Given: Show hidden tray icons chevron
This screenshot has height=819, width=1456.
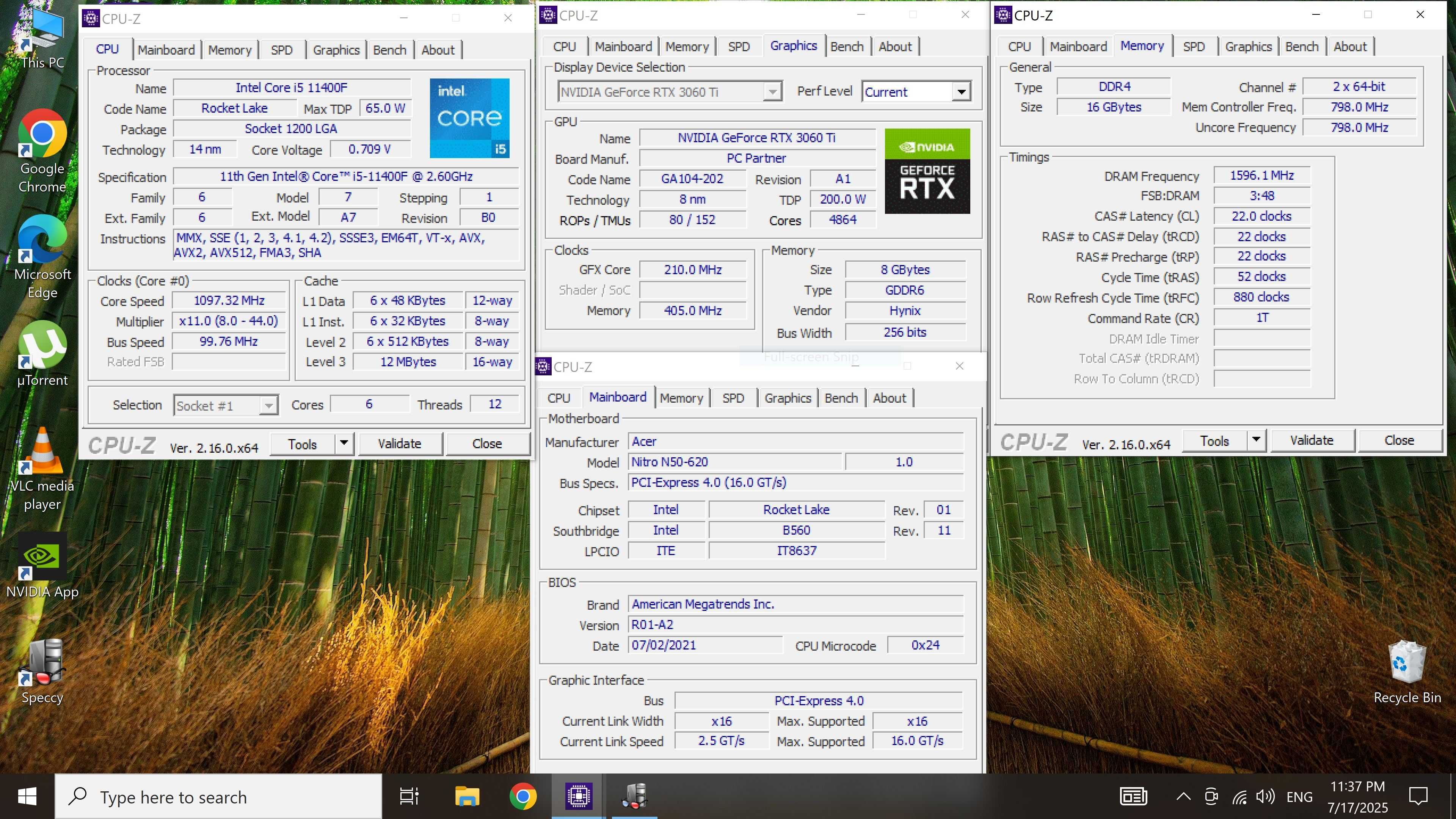Looking at the screenshot, I should 1183,797.
